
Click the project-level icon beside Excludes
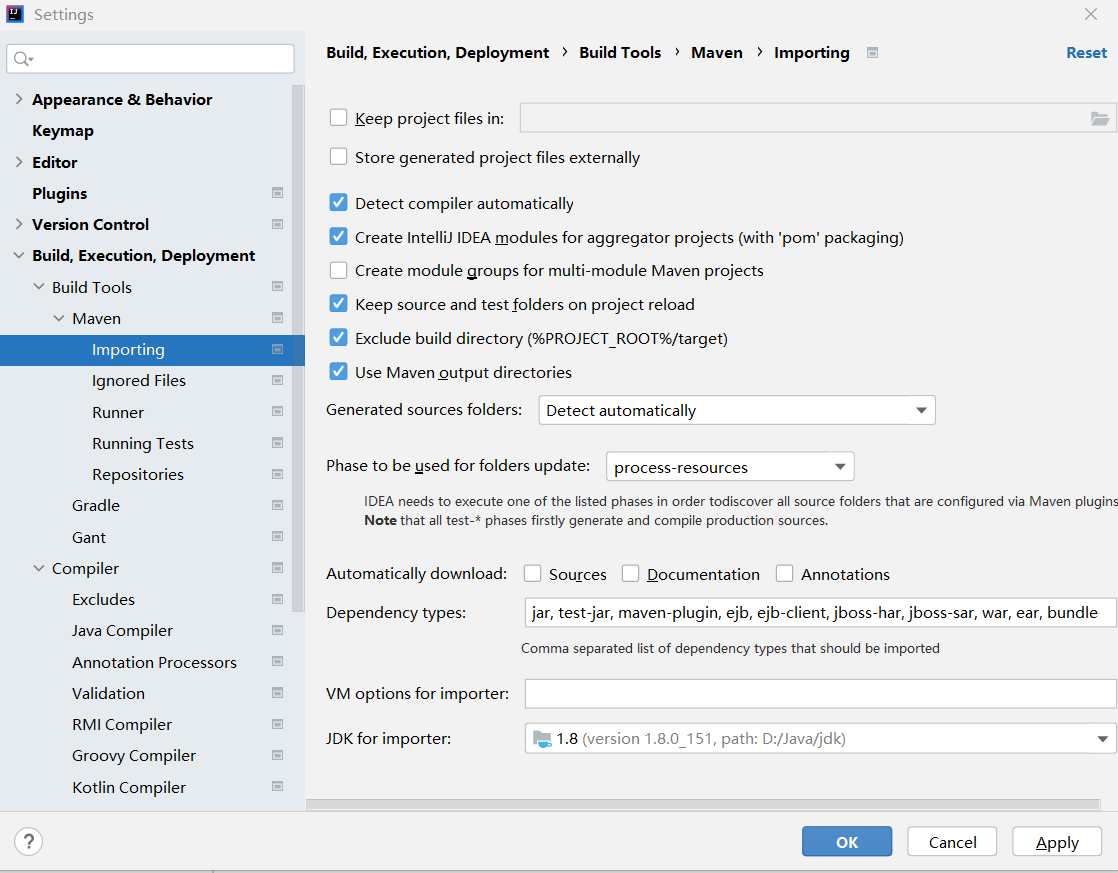click(277, 599)
